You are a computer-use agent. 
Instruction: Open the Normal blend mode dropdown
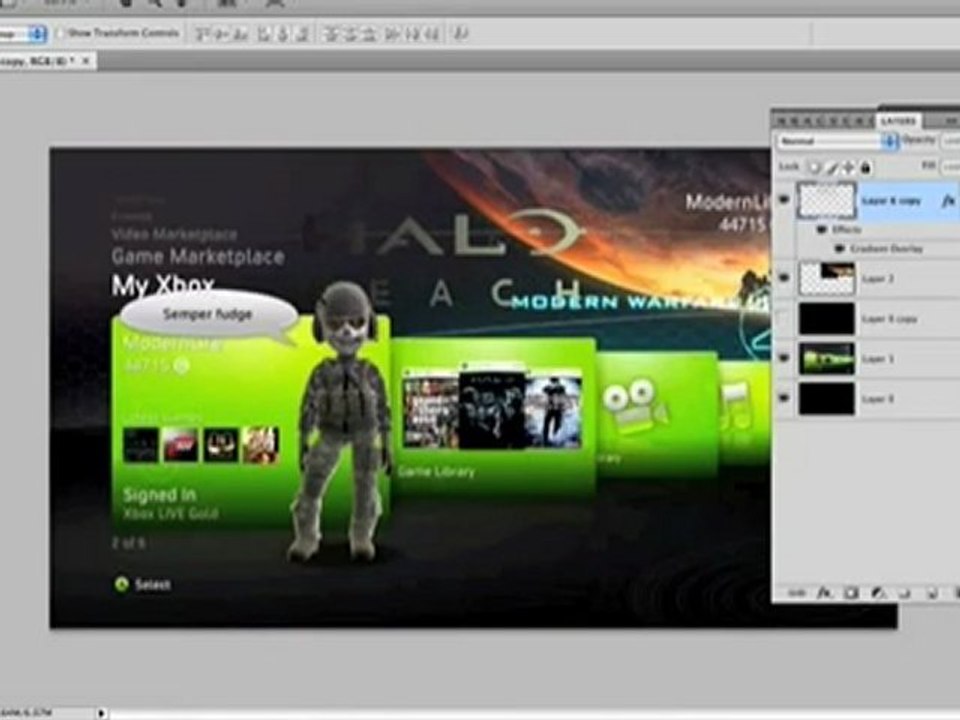pyautogui.click(x=837, y=141)
